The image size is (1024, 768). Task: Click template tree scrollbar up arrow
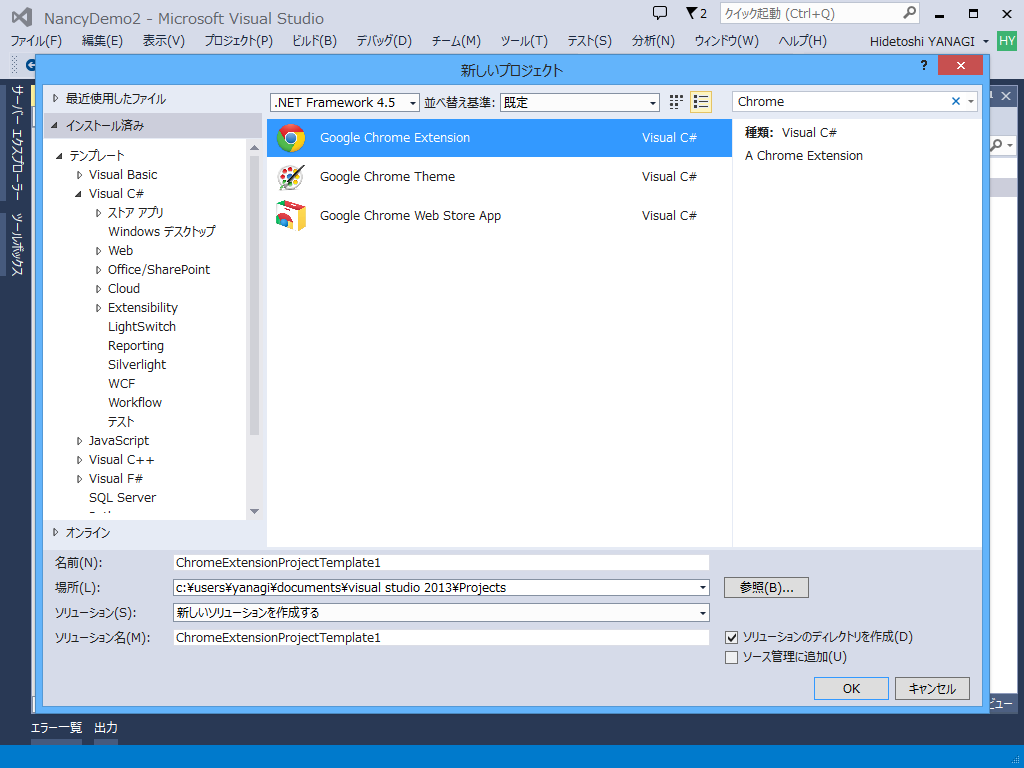(x=255, y=148)
